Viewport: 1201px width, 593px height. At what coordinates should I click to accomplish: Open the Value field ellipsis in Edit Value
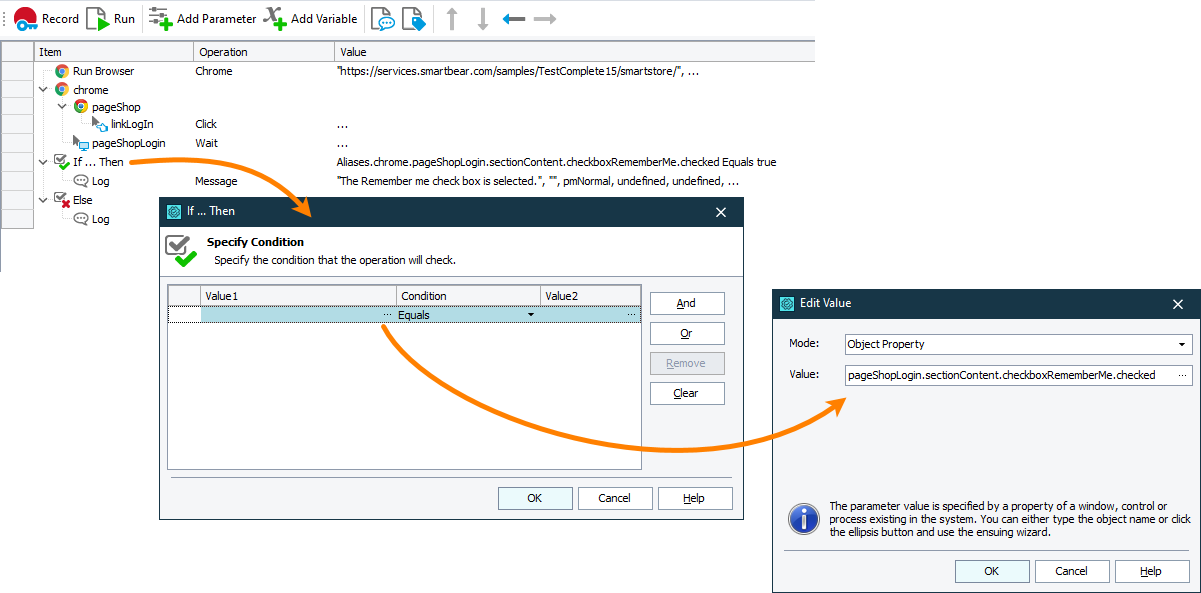point(1180,375)
